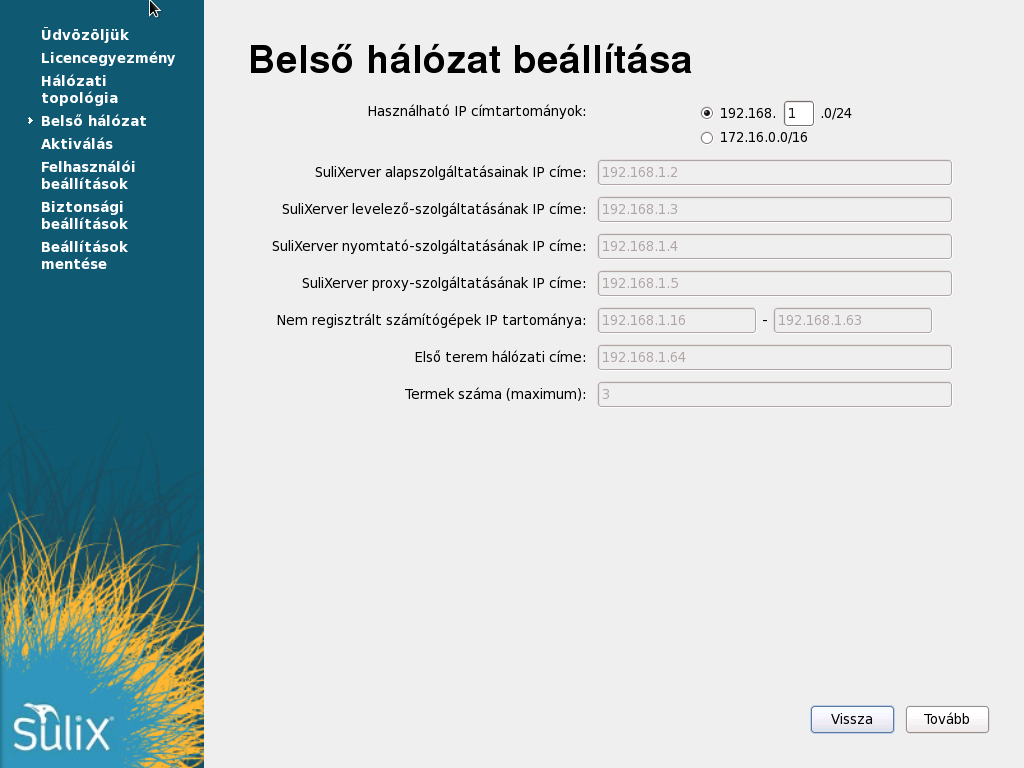Select the Belső hálózat sidebar step
1024x768 pixels.
tap(93, 121)
